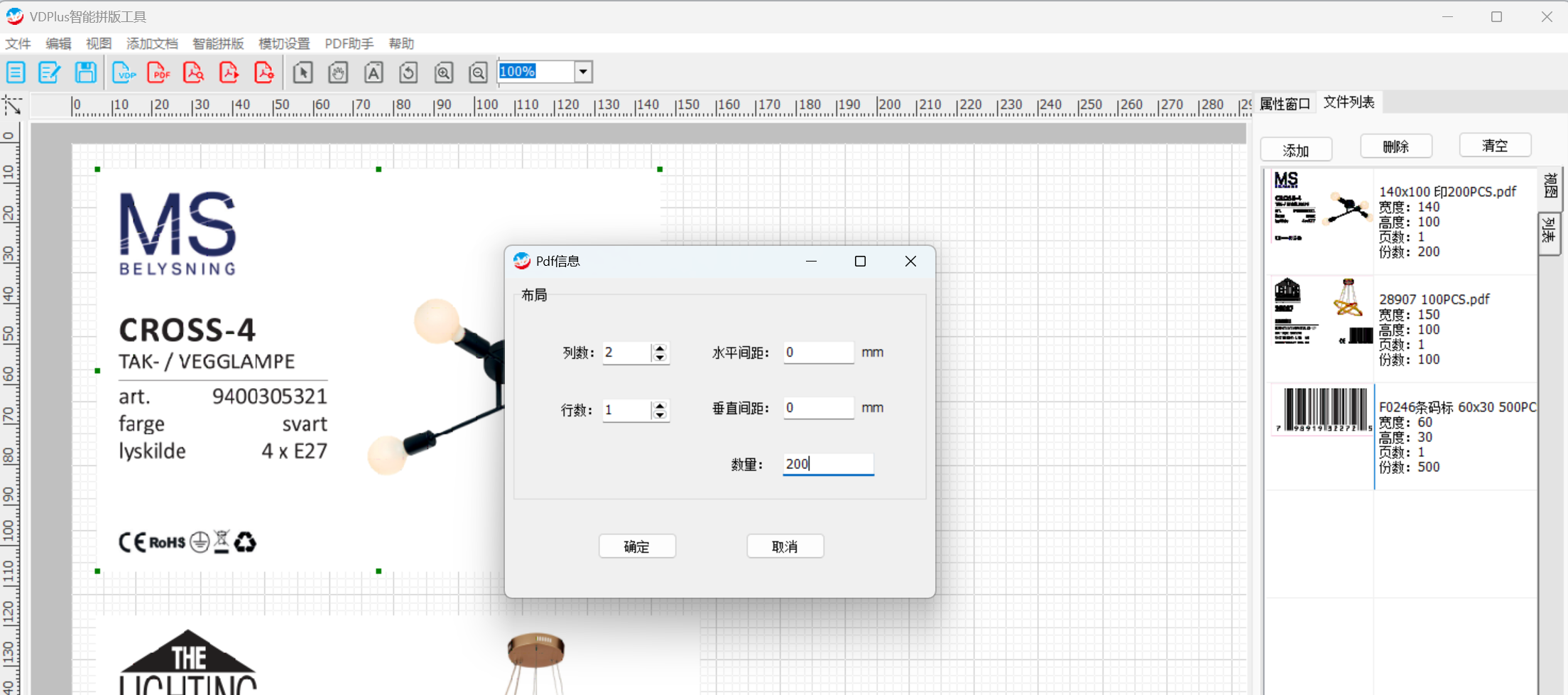Open the zoom percentage dropdown arrow

click(583, 72)
